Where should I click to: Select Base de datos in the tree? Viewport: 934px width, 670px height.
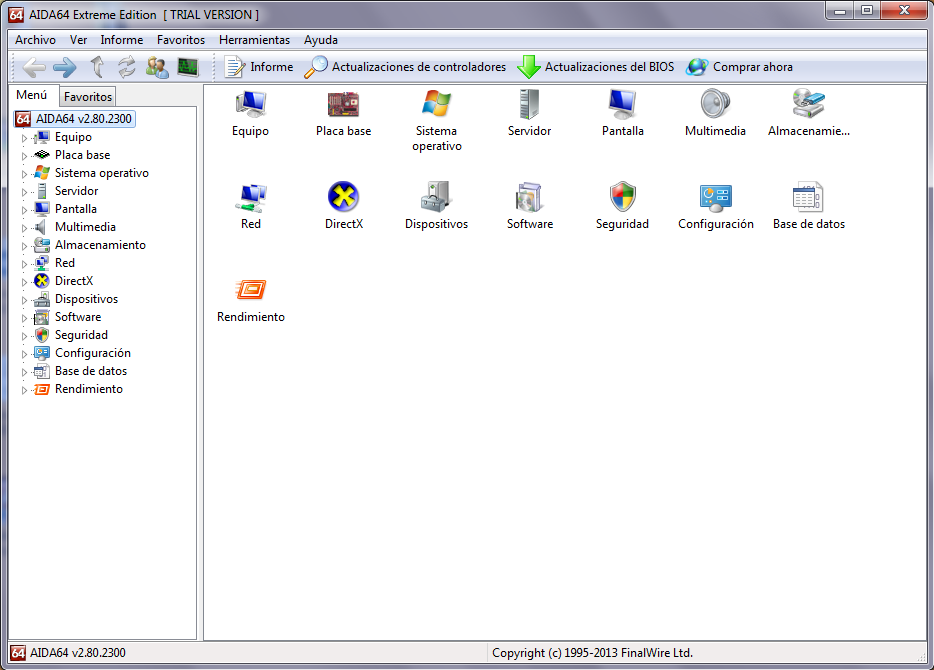pos(91,370)
